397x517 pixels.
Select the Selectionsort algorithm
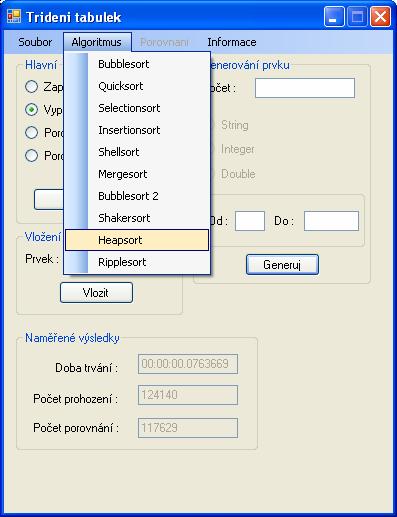pos(137,108)
